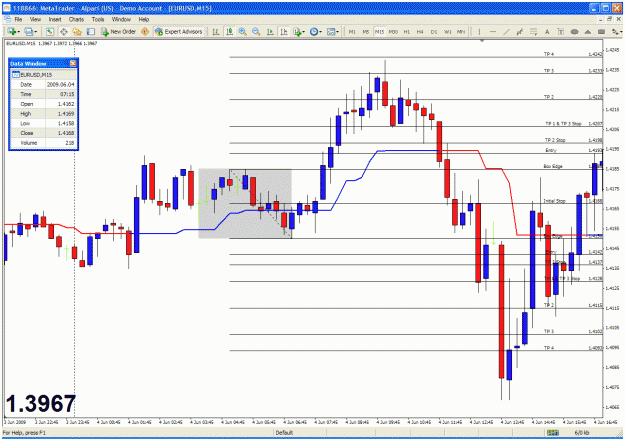Open the File menu
The image size is (625, 439).
[18, 19]
